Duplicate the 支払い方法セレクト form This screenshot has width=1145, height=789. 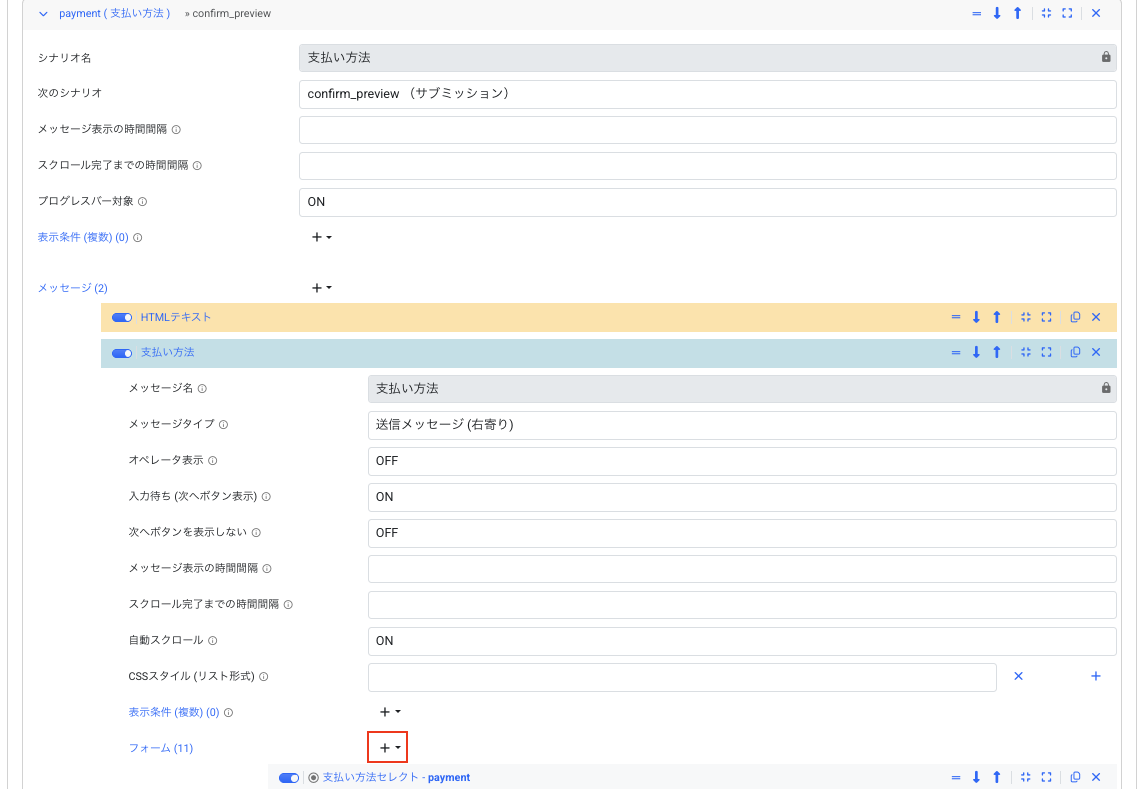[1075, 777]
